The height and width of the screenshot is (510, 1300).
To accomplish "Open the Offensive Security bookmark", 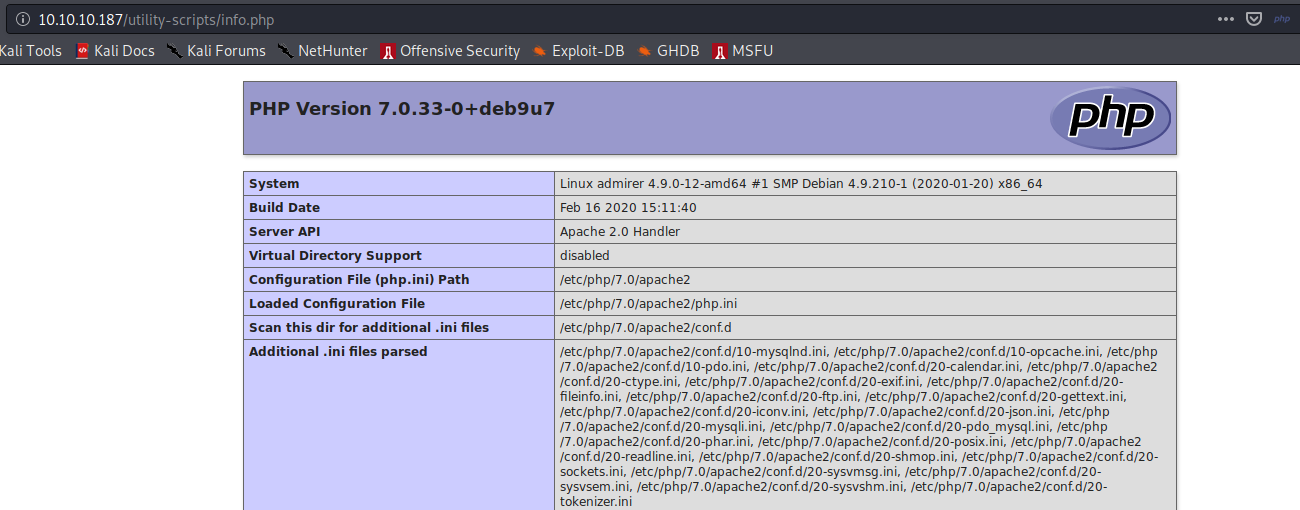I will 450,51.
